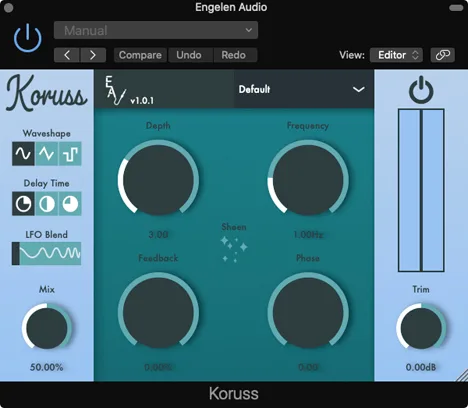Choose the half-filled Delay Time icon
Viewport: 468px width, 408px height.
click(x=47, y=204)
